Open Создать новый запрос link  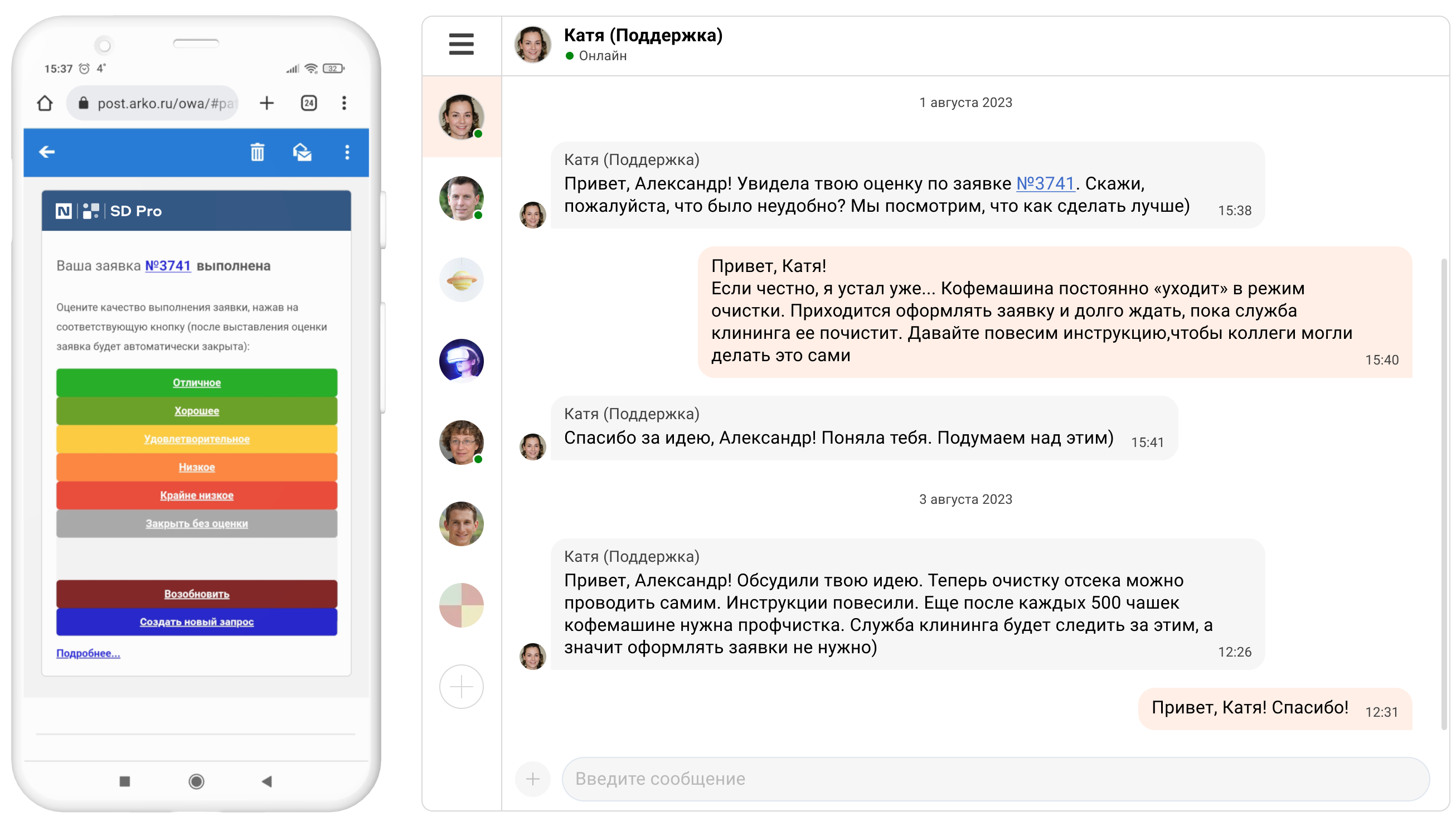[196, 622]
